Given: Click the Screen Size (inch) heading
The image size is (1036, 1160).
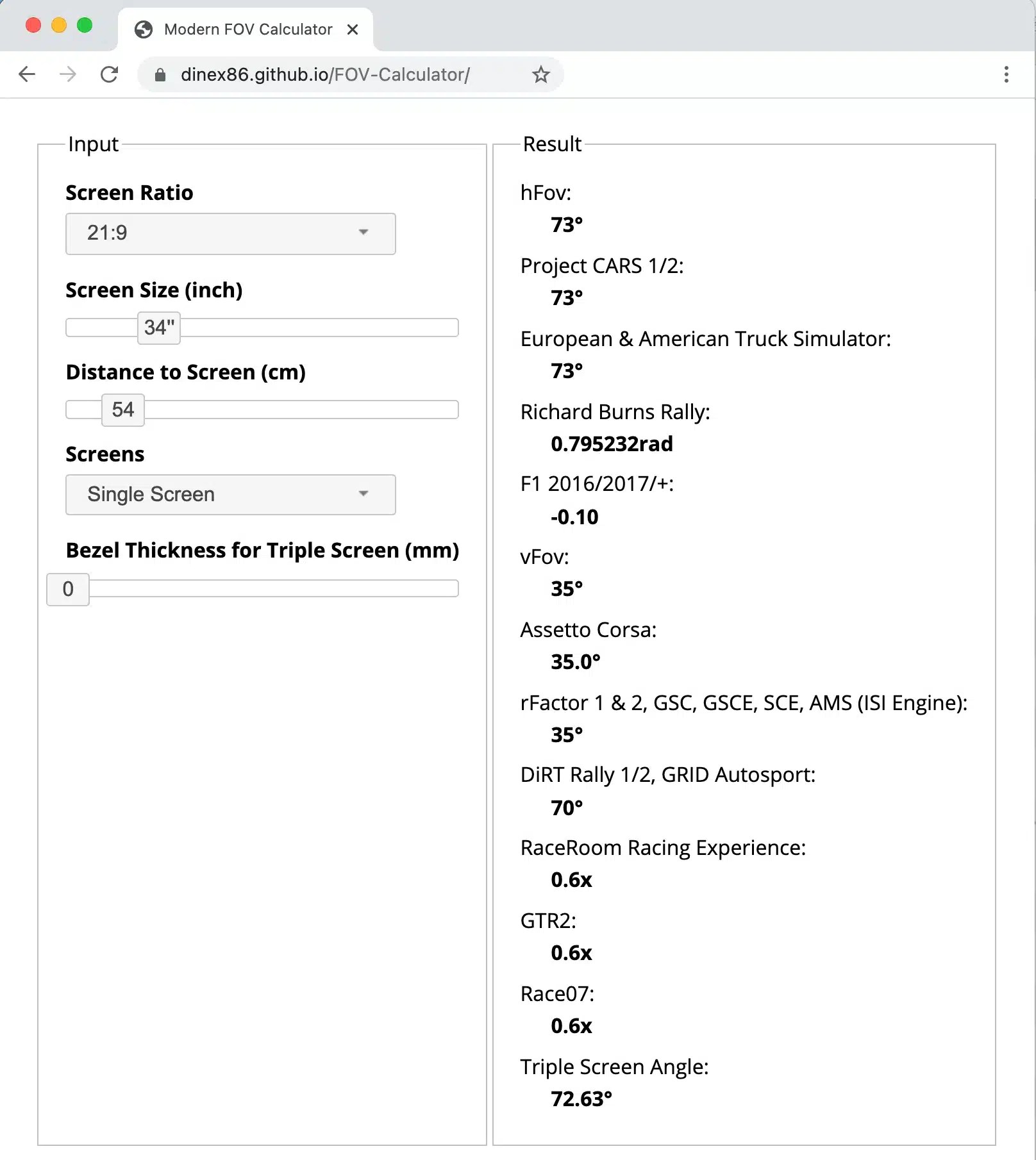Looking at the screenshot, I should 155,290.
